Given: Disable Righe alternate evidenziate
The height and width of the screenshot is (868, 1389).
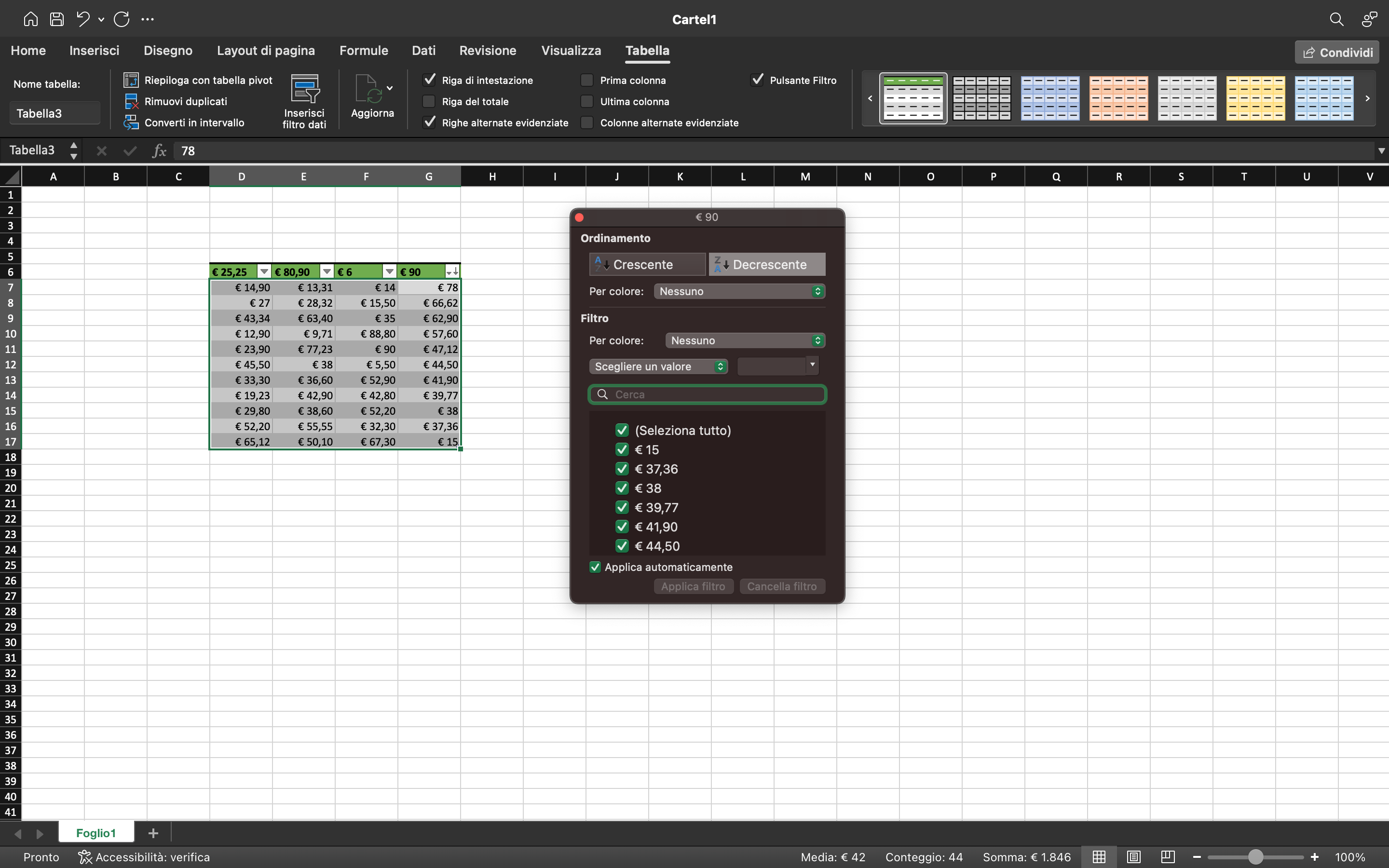Looking at the screenshot, I should [x=430, y=122].
